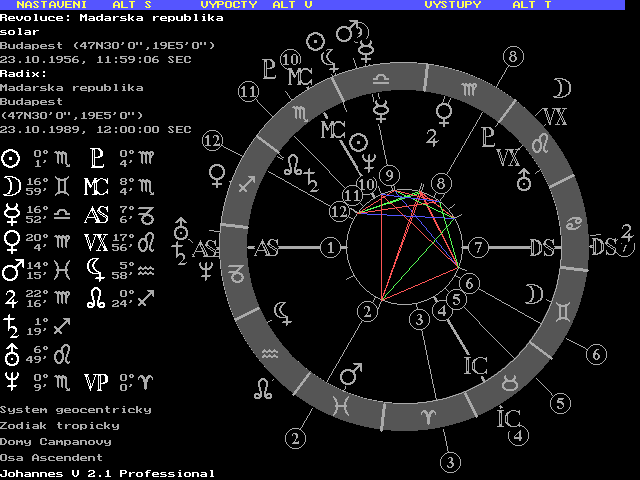The height and width of the screenshot is (480, 640).
Task: Select the Lilith black moon symbol in table
Action: click(97, 268)
